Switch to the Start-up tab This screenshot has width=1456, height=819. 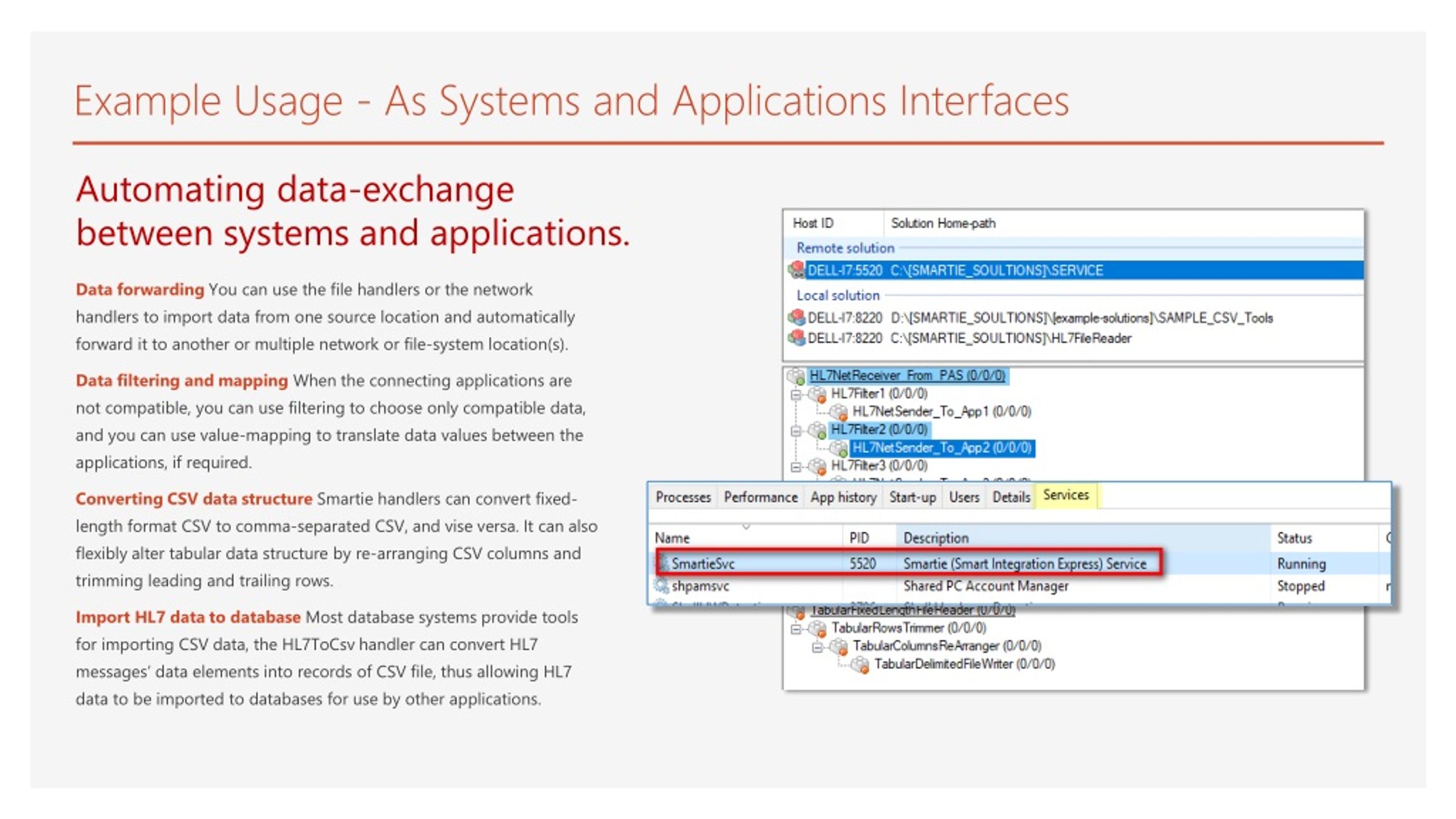[912, 497]
